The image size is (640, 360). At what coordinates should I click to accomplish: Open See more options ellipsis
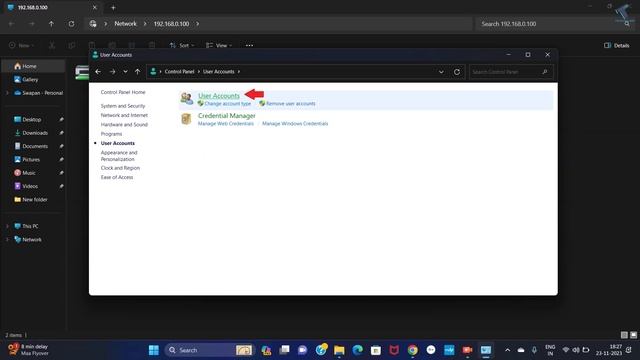pos(249,45)
